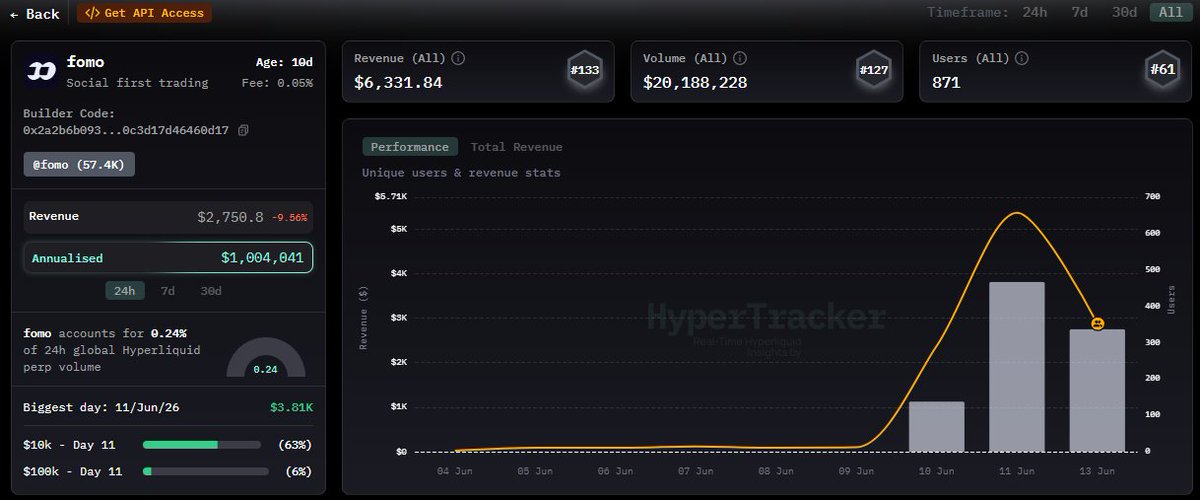Click the fomo logo avatar

pyautogui.click(x=42, y=71)
